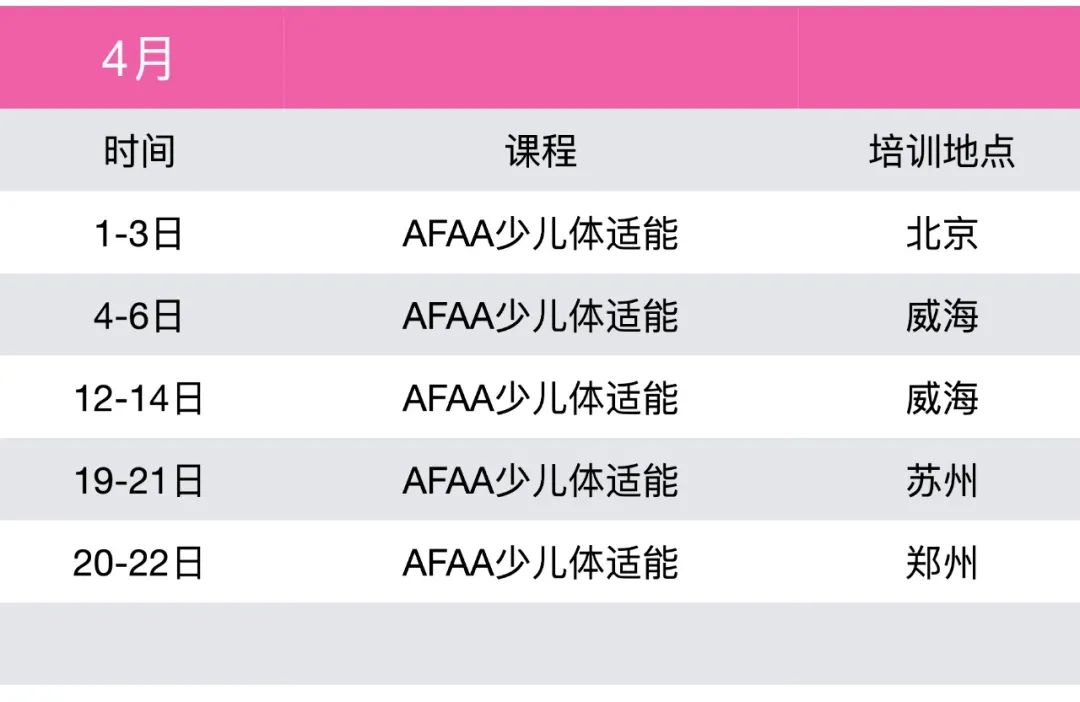The height and width of the screenshot is (702, 1080).
Task: Select the 课程 column header
Action: (x=541, y=152)
